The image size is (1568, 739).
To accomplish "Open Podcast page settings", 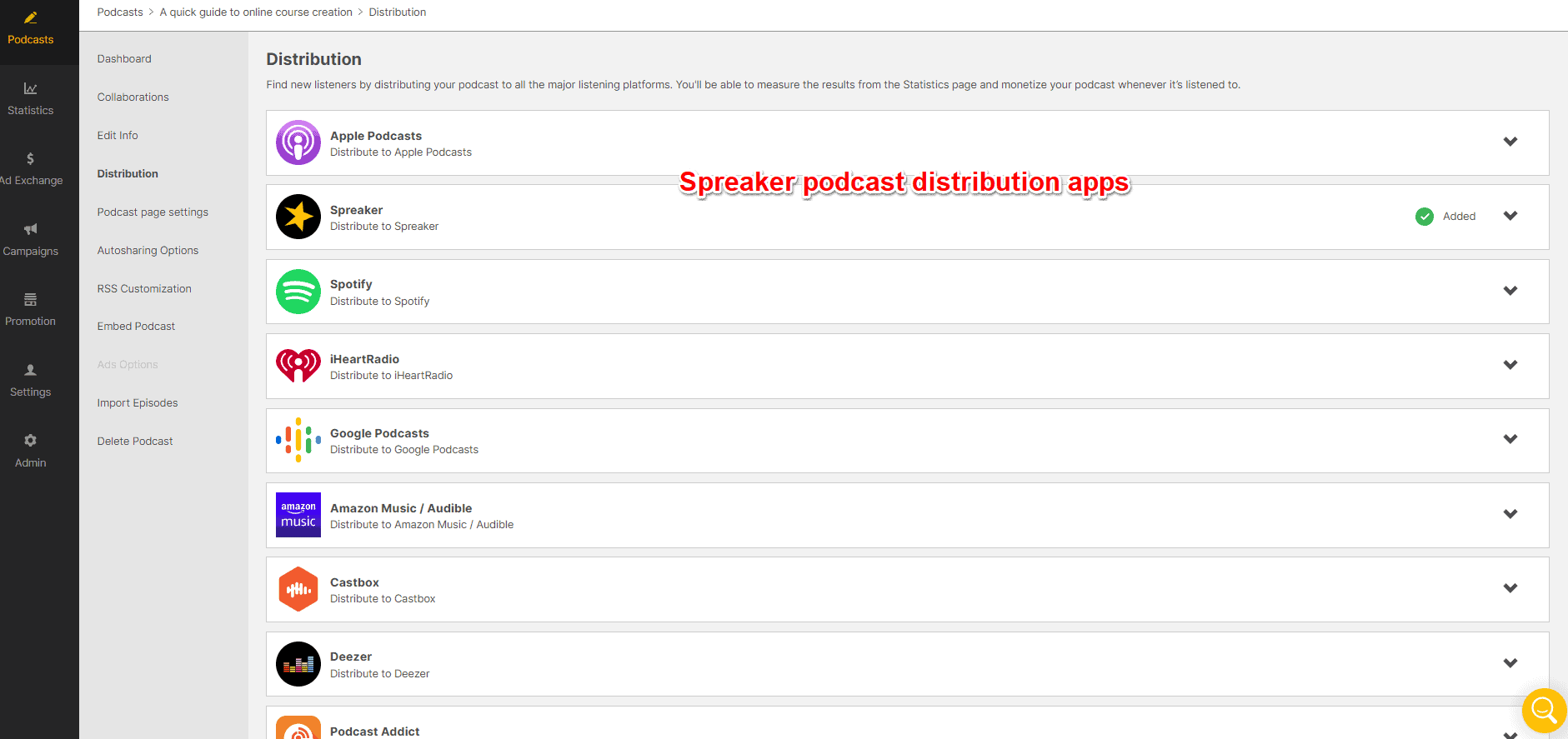I will pos(153,212).
